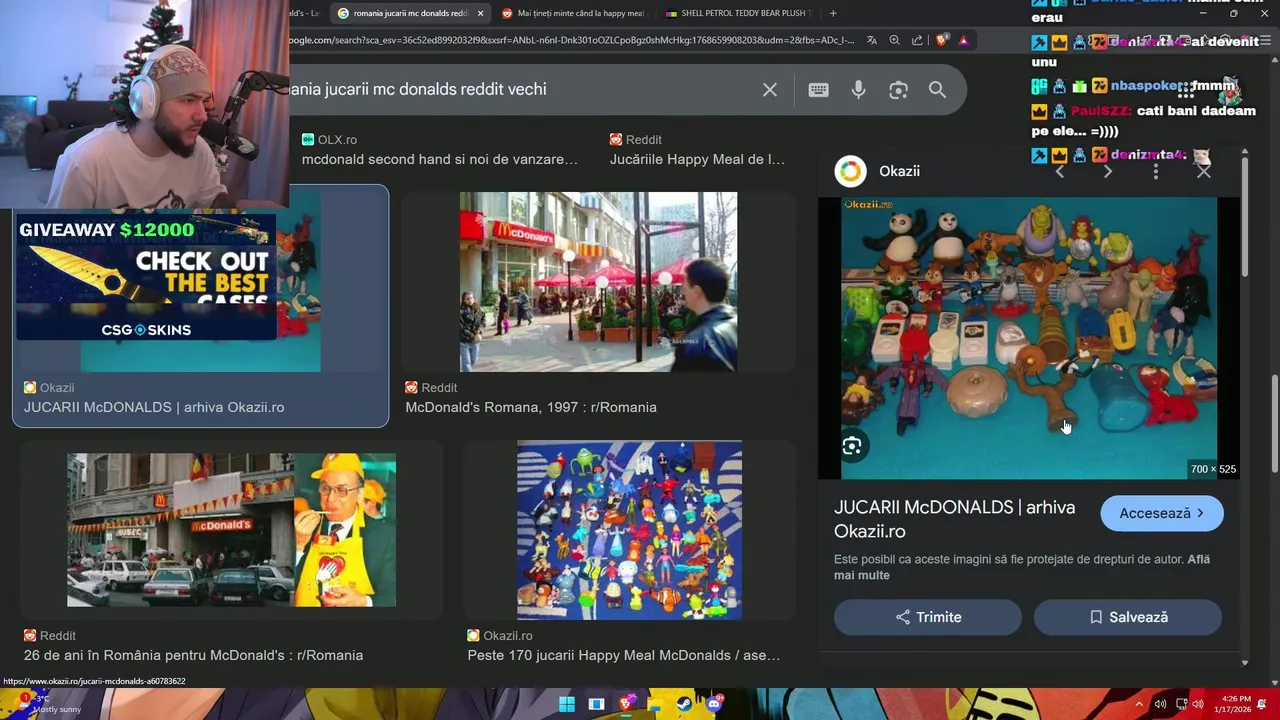Image resolution: width=1280 pixels, height=720 pixels.
Task: Submit search with the magnifier icon
Action: click(937, 90)
